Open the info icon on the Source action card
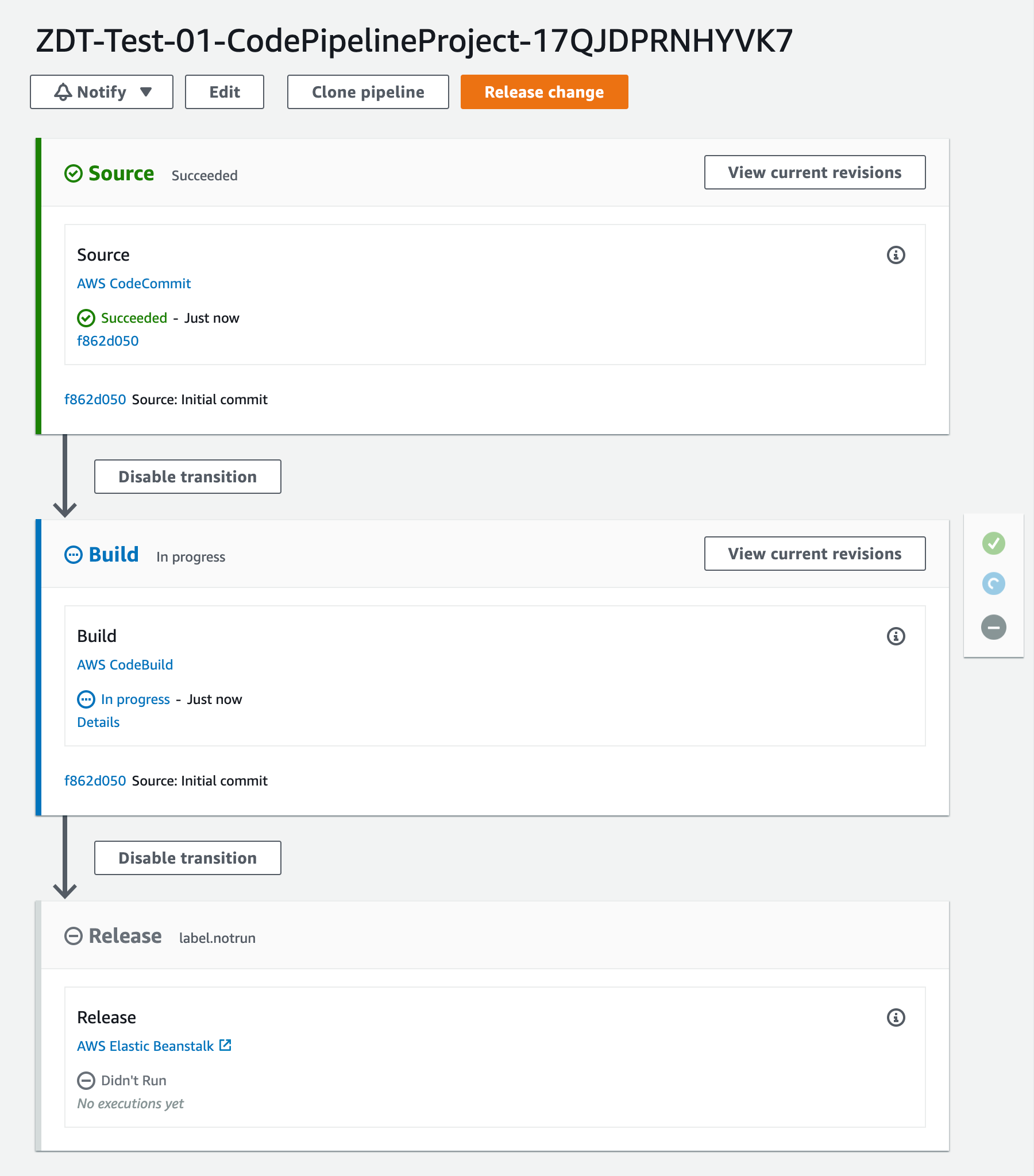1034x1176 pixels. pos(896,255)
